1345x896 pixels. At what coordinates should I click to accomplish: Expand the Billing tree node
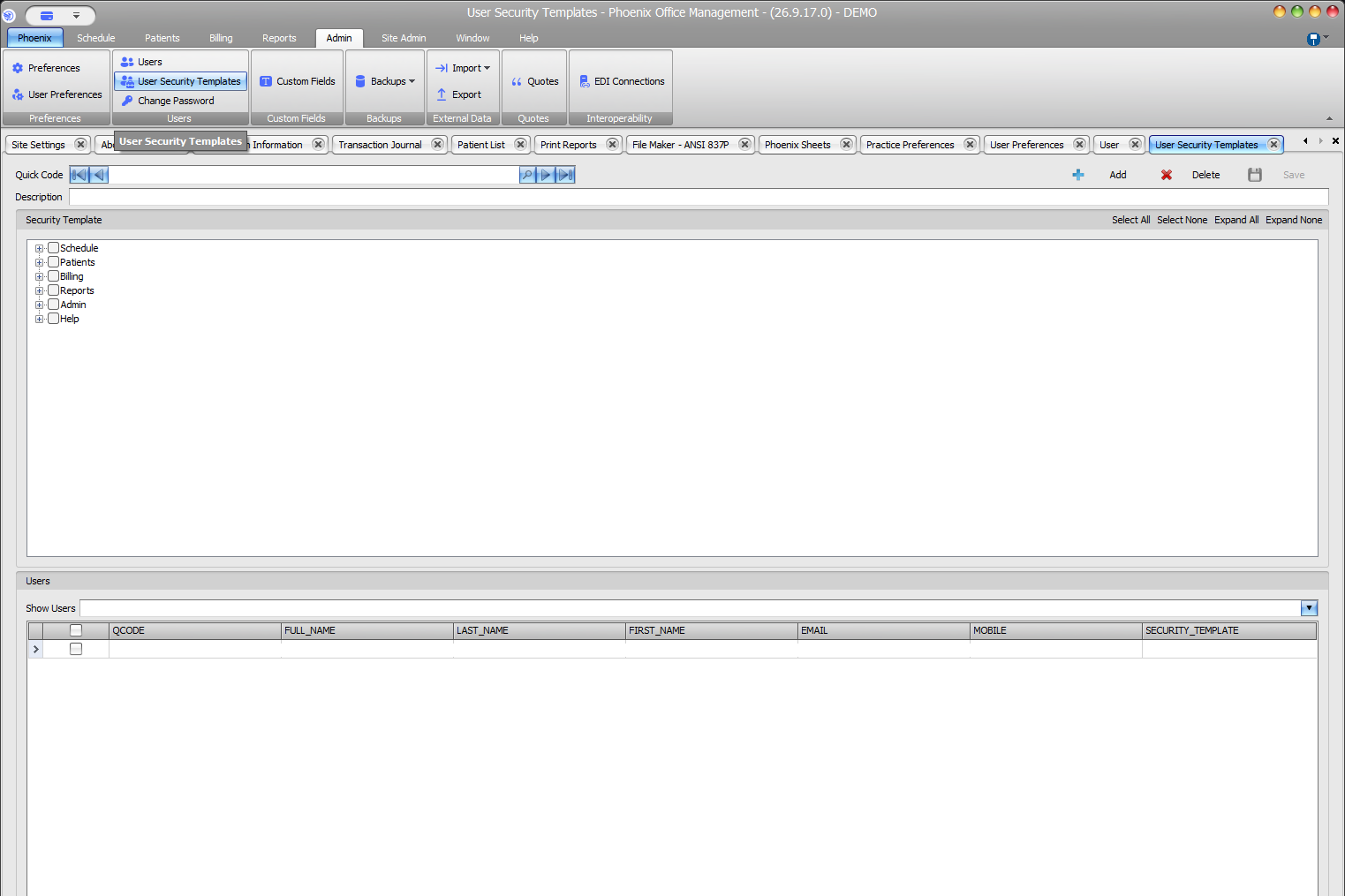[39, 277]
